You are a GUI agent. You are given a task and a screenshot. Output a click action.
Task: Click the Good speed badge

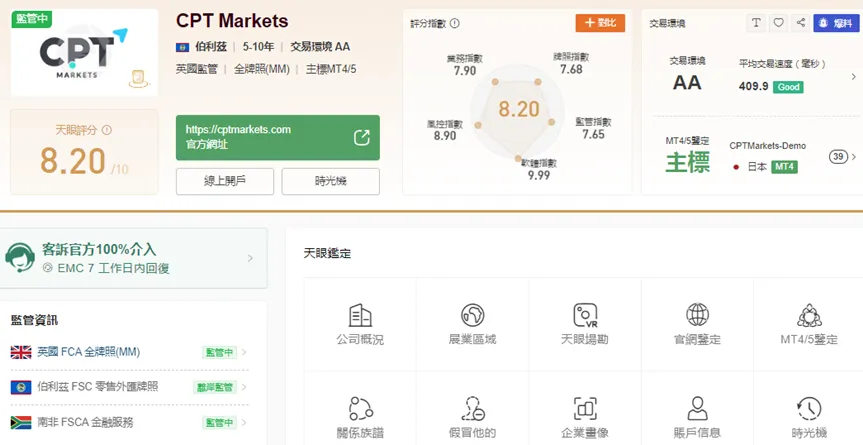[x=788, y=87]
